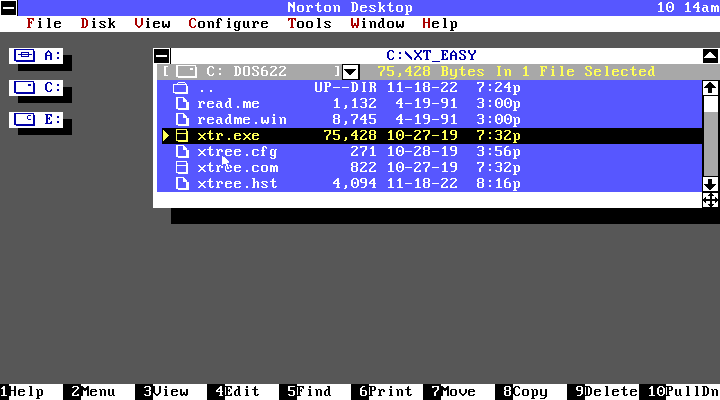720x400 pixels.
Task: Open the Help menu
Action: [440, 23]
